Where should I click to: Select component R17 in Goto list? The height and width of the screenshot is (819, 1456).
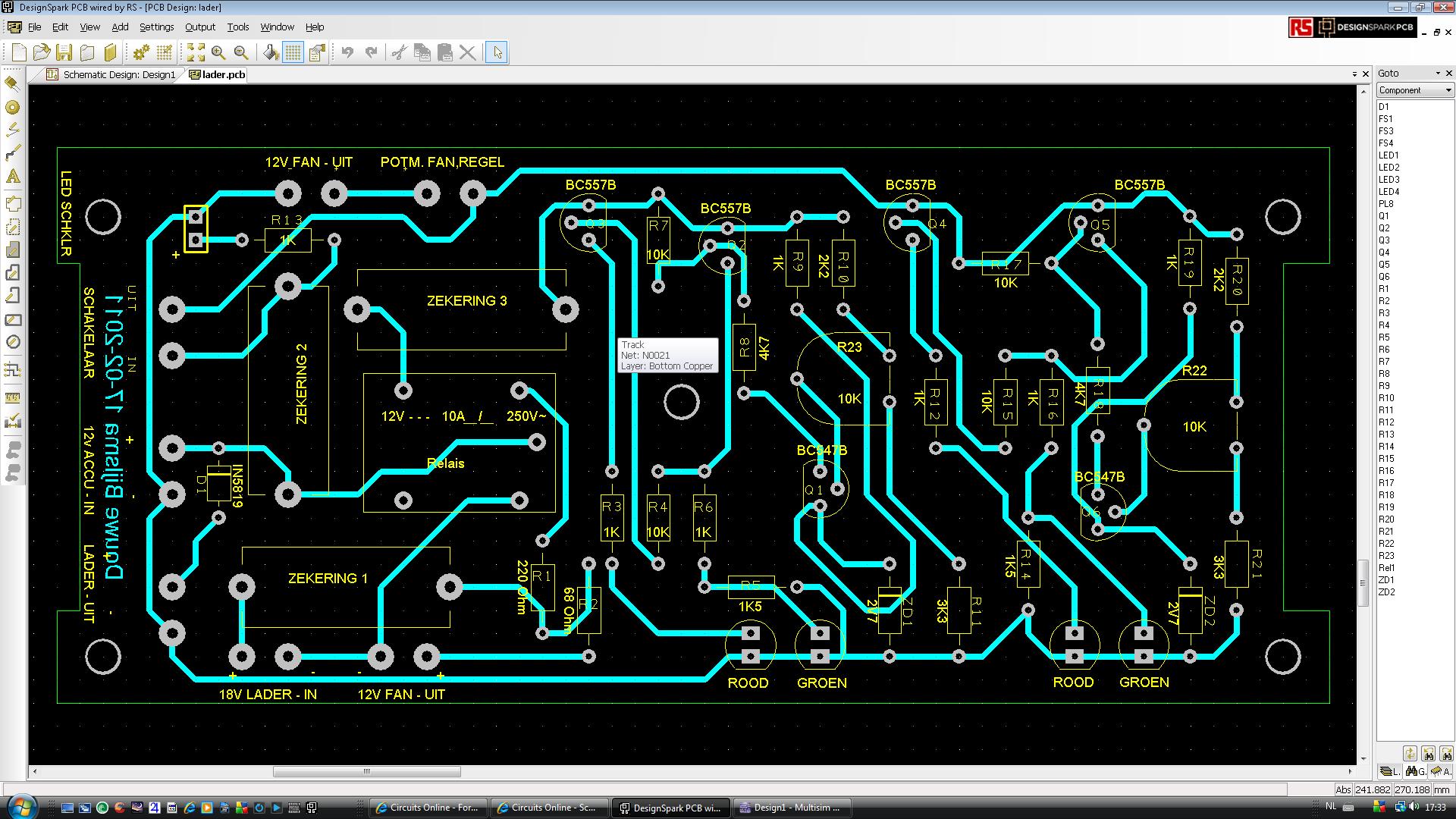[1386, 483]
